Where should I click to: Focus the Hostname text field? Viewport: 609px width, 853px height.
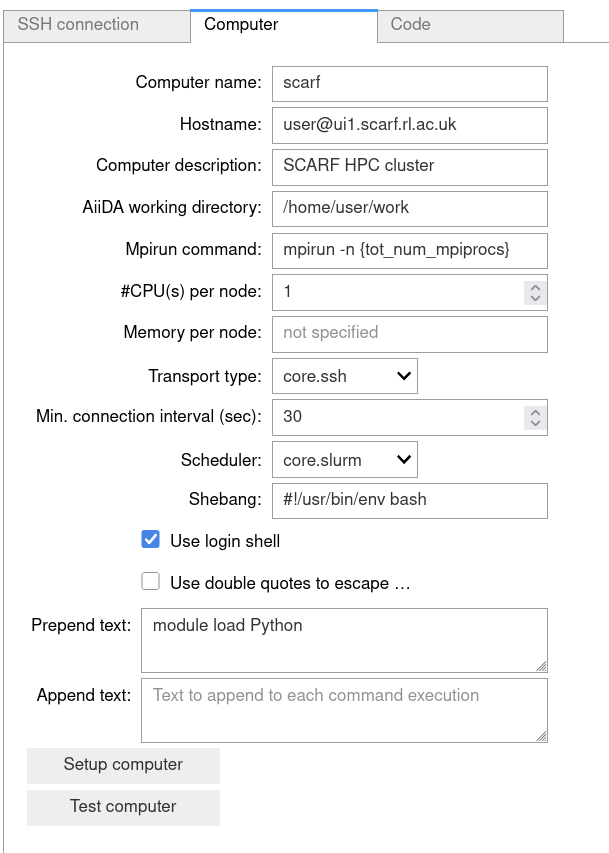click(x=409, y=125)
